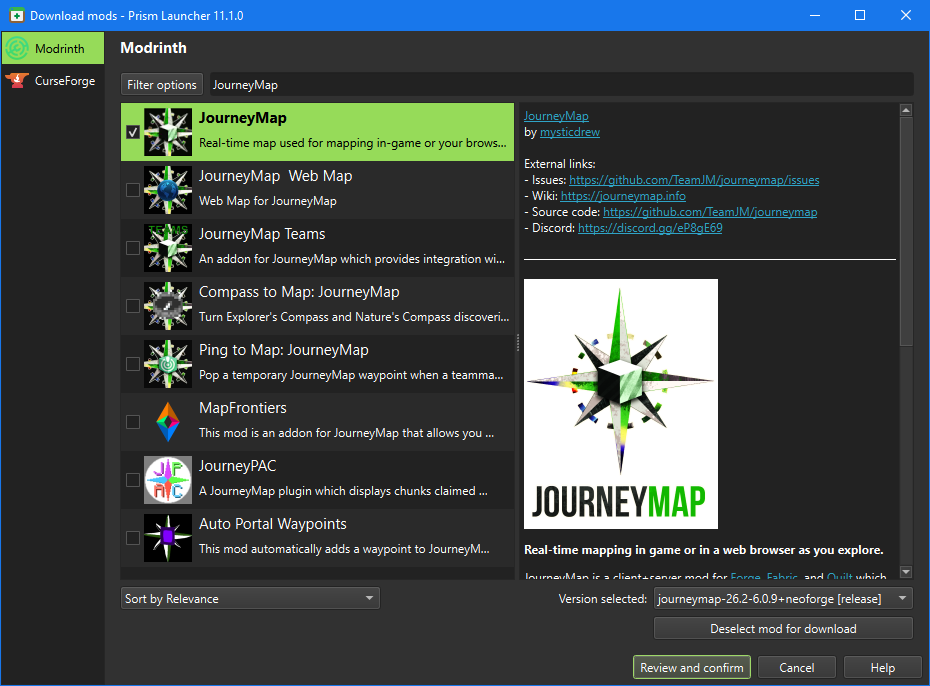Click the Help button
The height and width of the screenshot is (686, 930).
coord(883,668)
